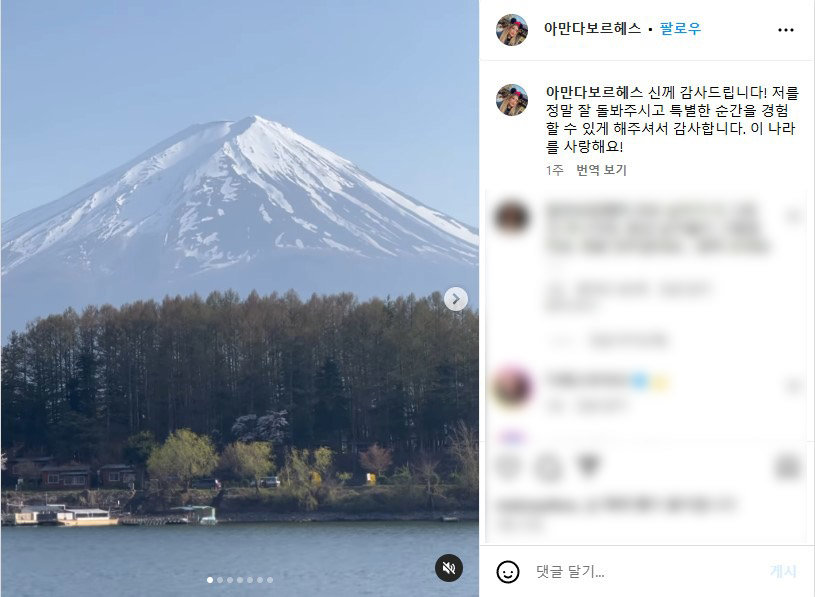Open the three-dot more options menu

tap(785, 30)
